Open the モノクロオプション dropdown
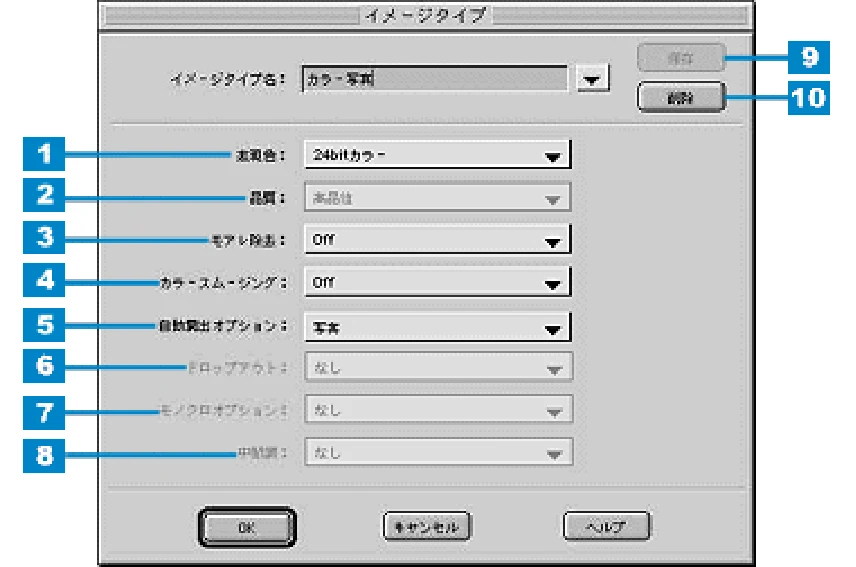 tap(438, 410)
